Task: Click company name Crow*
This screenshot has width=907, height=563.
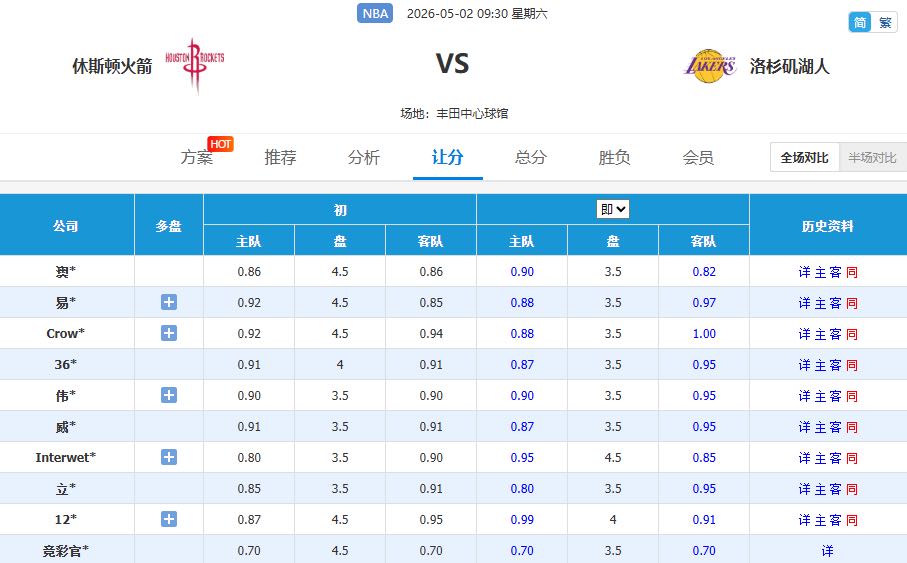Action: click(65, 333)
